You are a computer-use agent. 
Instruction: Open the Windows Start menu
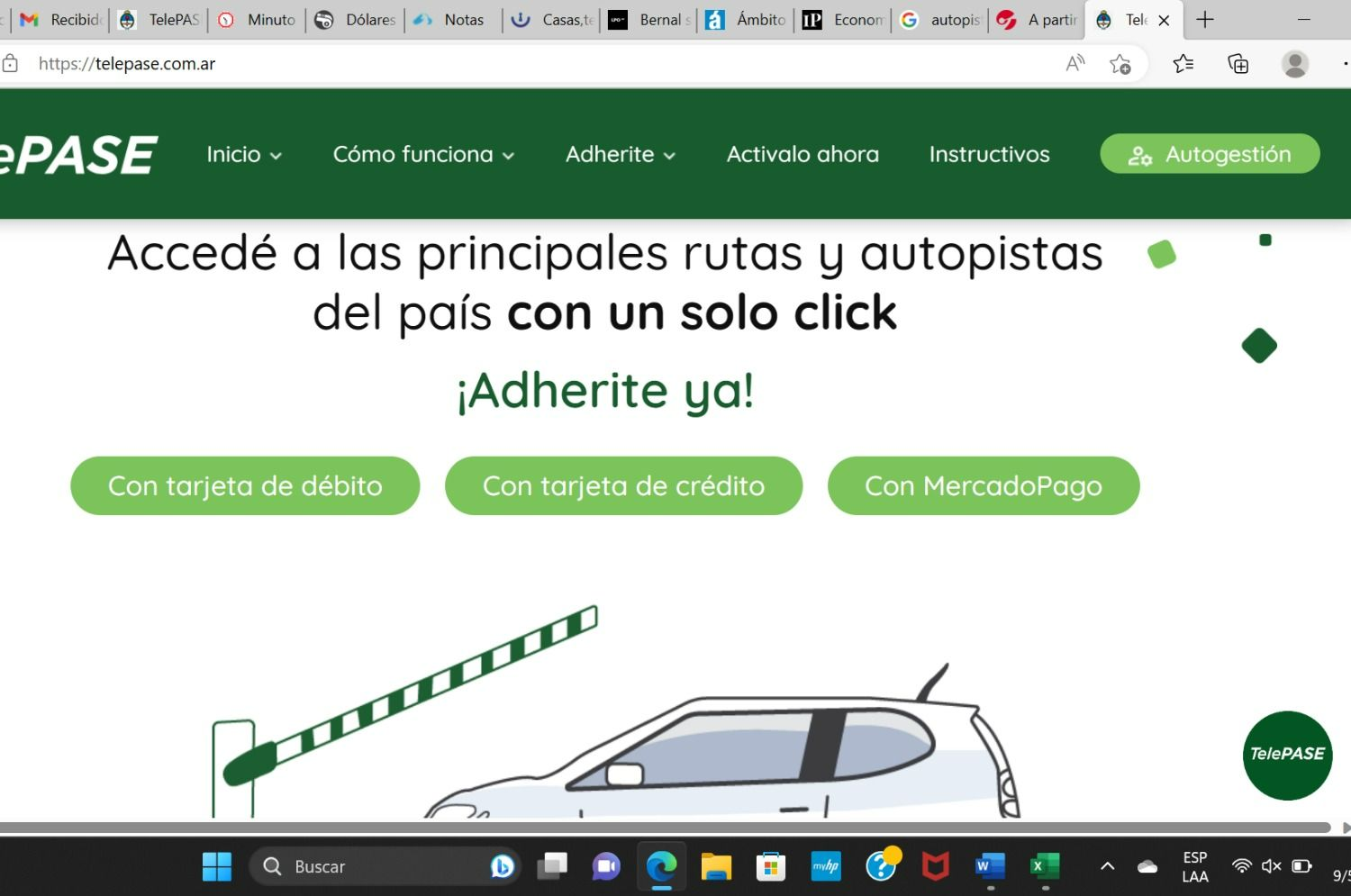217,866
